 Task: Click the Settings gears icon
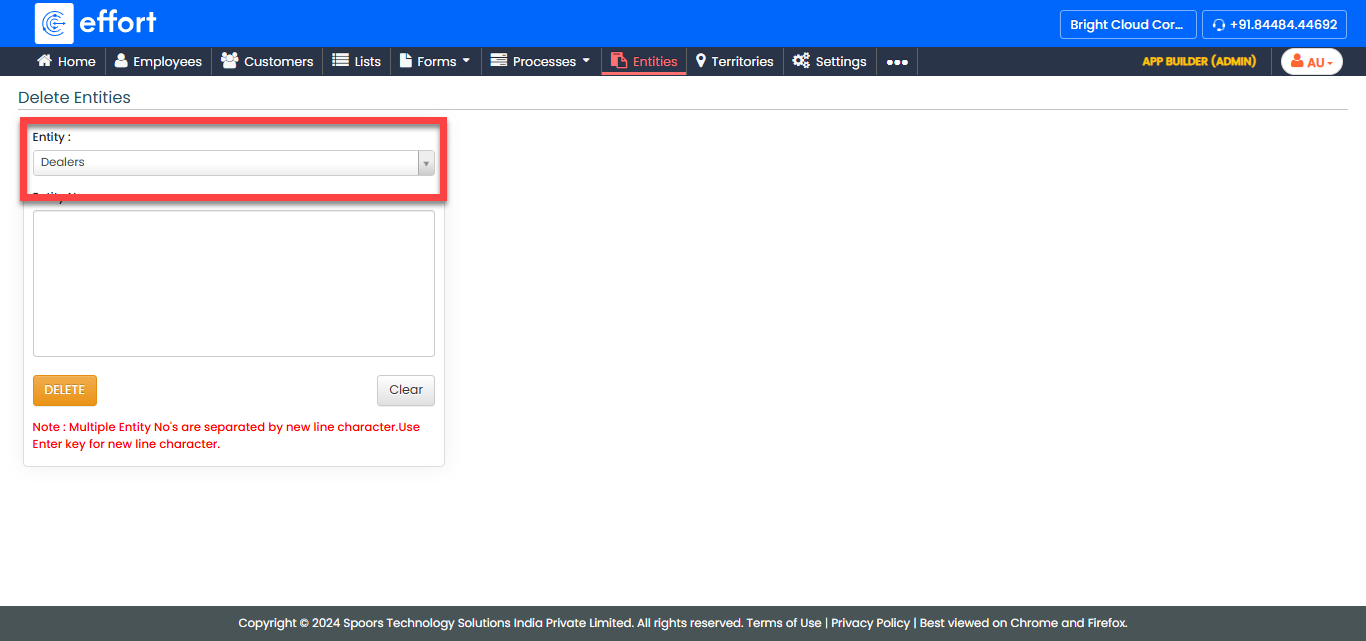click(x=801, y=61)
